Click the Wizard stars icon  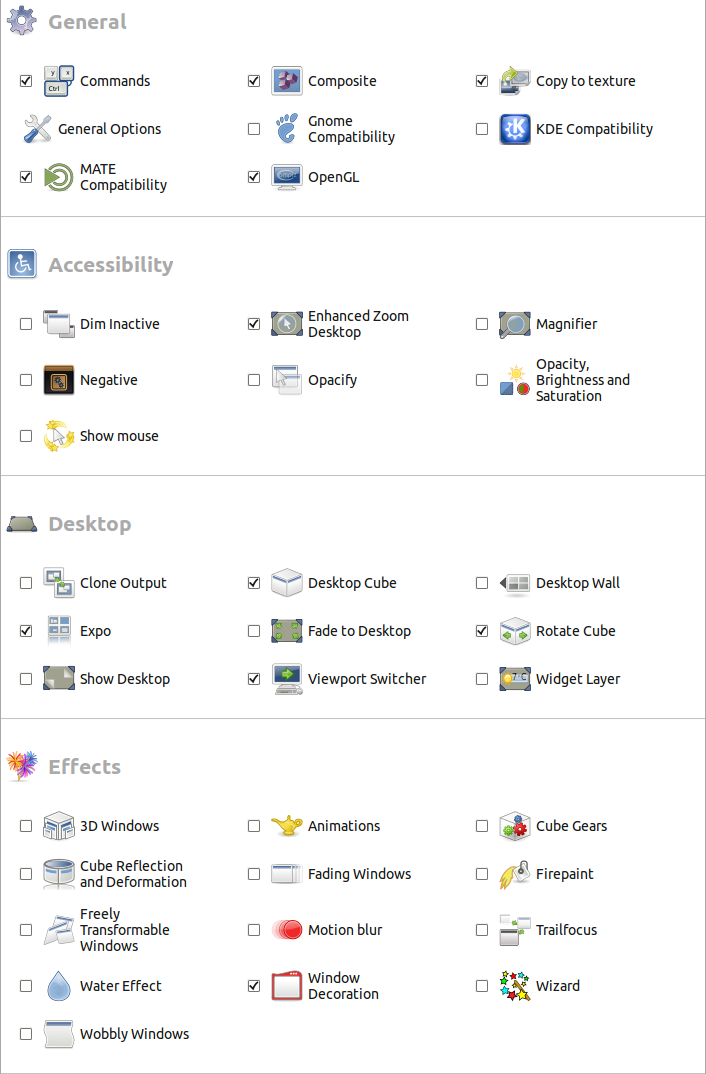(514, 986)
